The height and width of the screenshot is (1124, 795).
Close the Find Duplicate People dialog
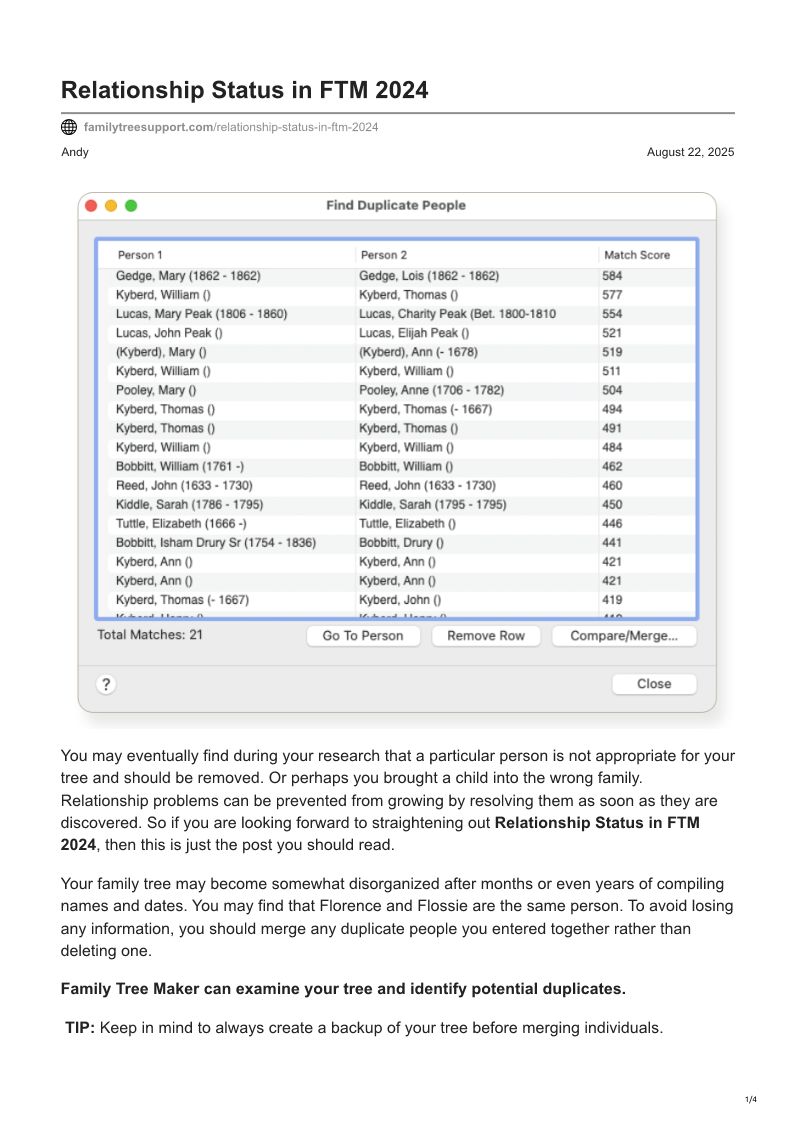click(654, 684)
